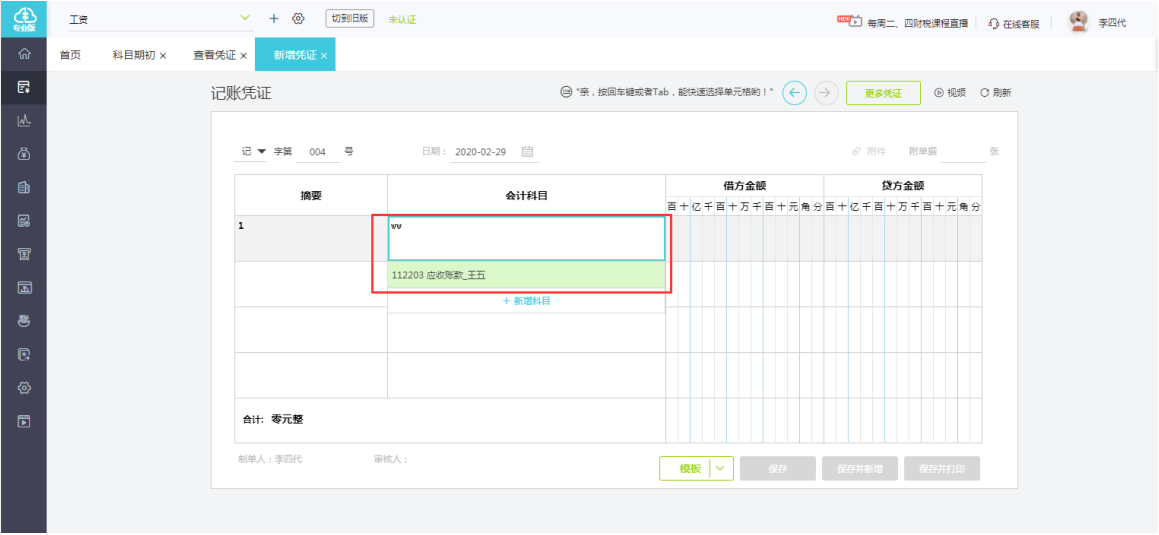Go to previous voucher with left arrow

[x=795, y=93]
